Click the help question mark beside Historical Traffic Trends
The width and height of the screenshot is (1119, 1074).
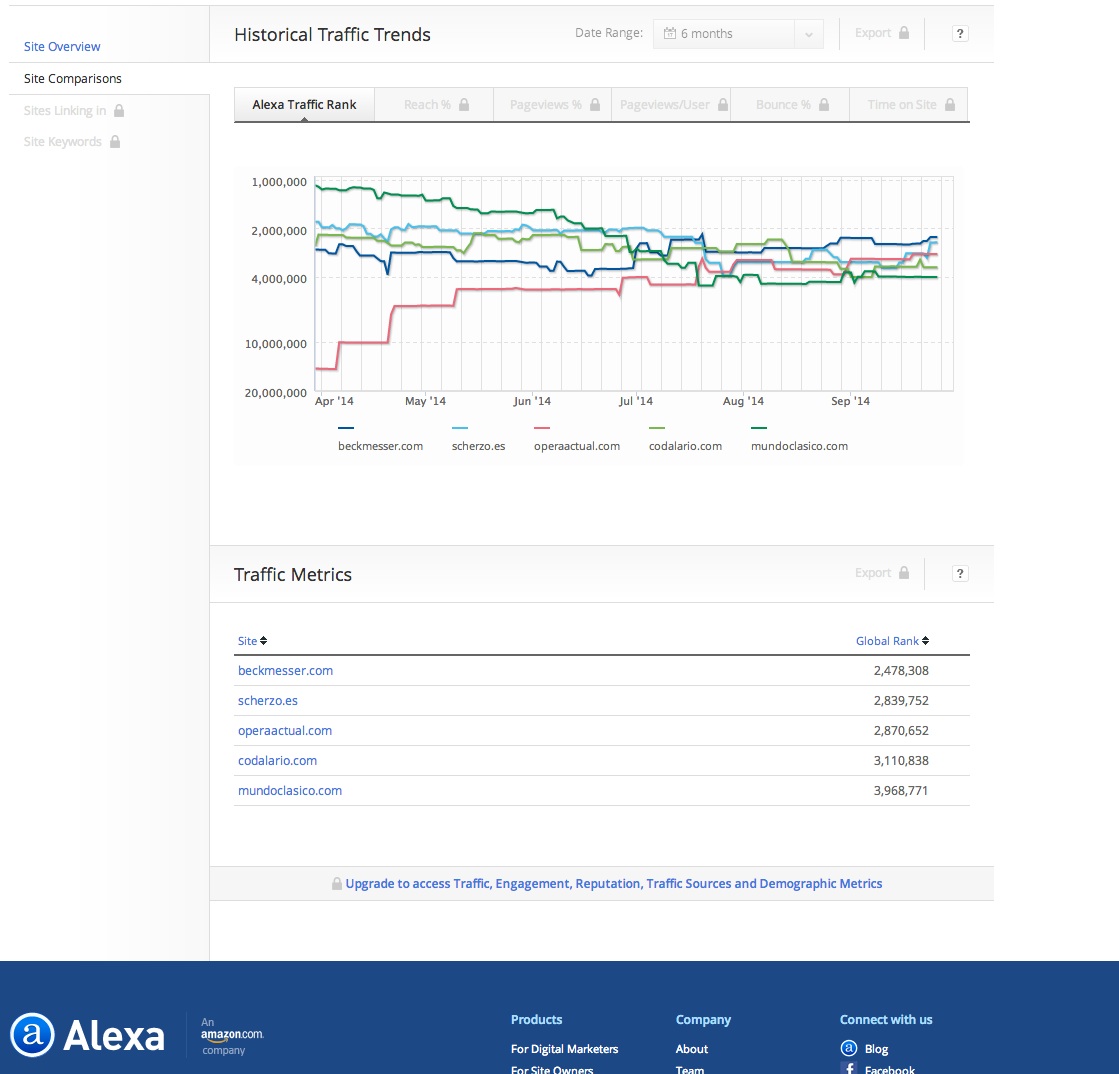click(960, 34)
